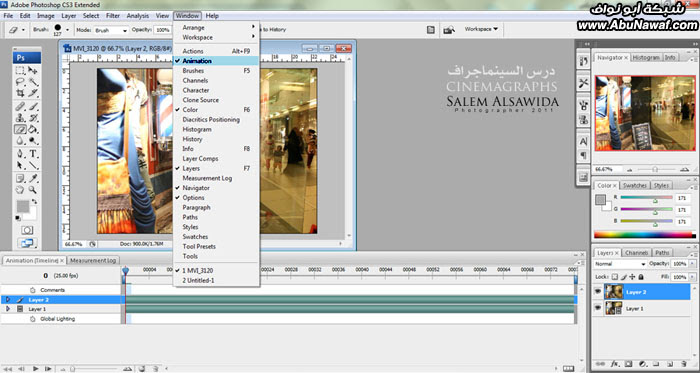Swap foreground and background colors
Screen dimensions: 700x373
click(x=34, y=202)
